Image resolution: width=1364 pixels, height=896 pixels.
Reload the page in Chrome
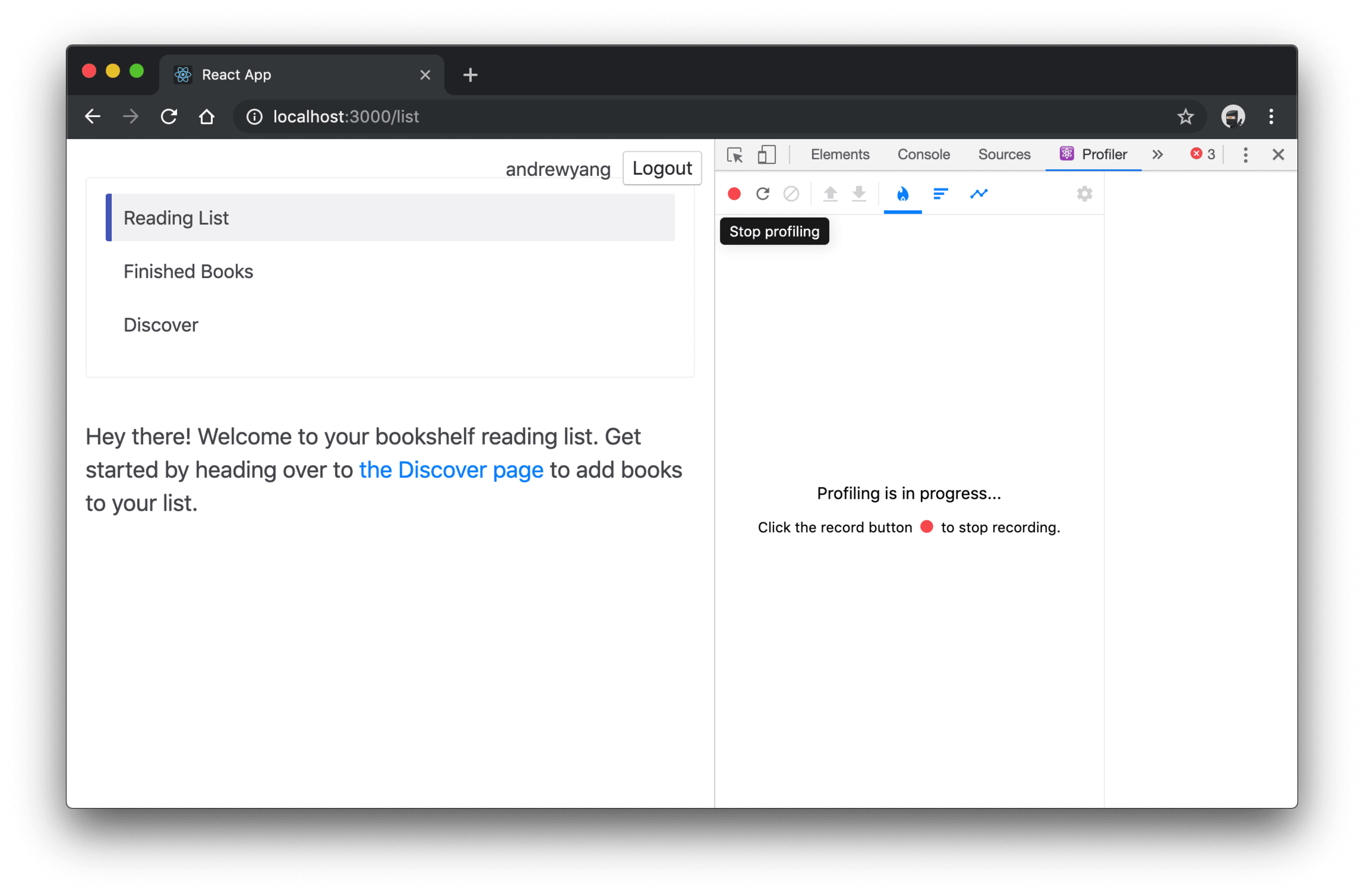click(168, 116)
